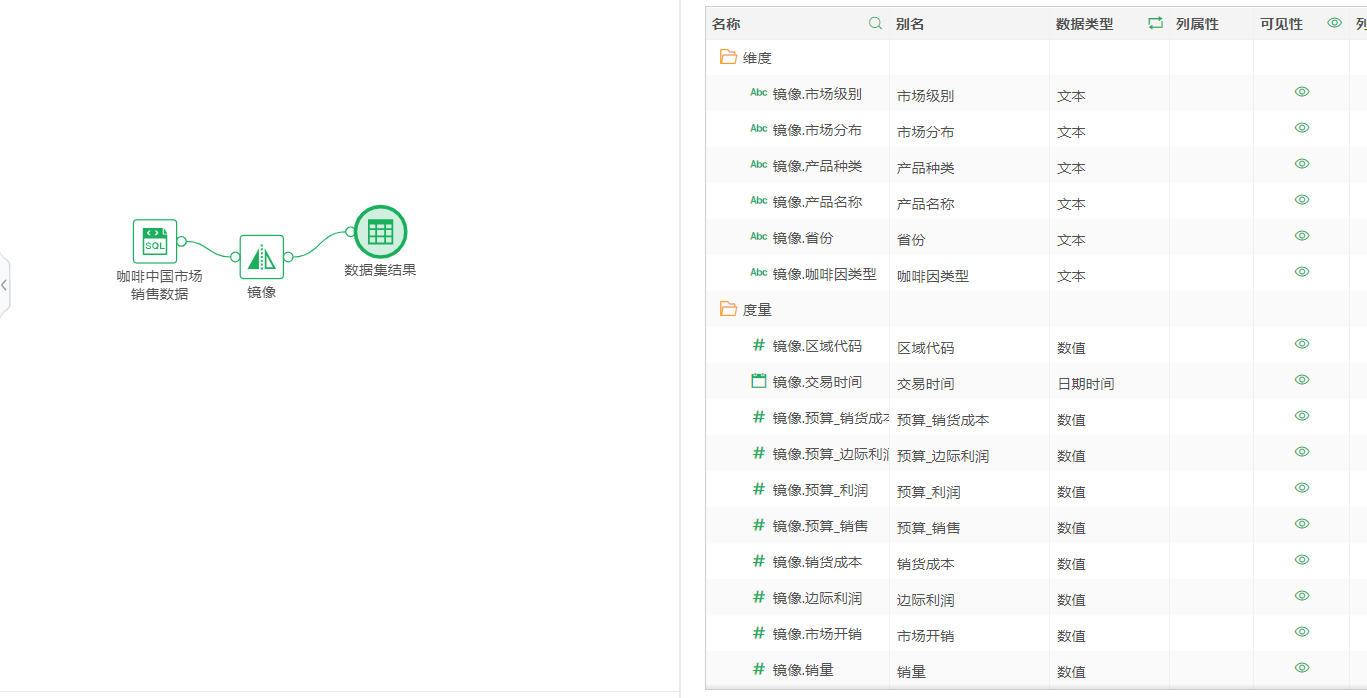The height and width of the screenshot is (698, 1367).
Task: Click the 日期时间 data type cell
Action: (x=1086, y=384)
